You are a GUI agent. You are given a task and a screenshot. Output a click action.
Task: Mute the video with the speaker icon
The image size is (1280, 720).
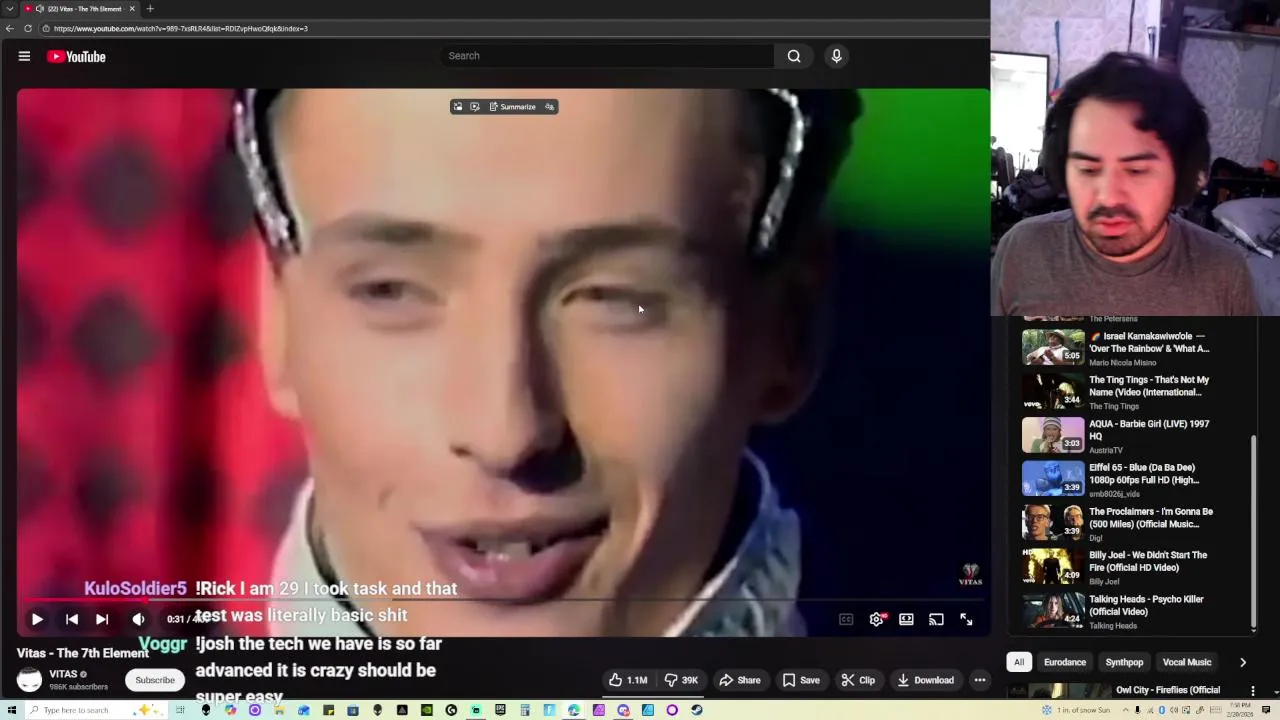(x=138, y=620)
